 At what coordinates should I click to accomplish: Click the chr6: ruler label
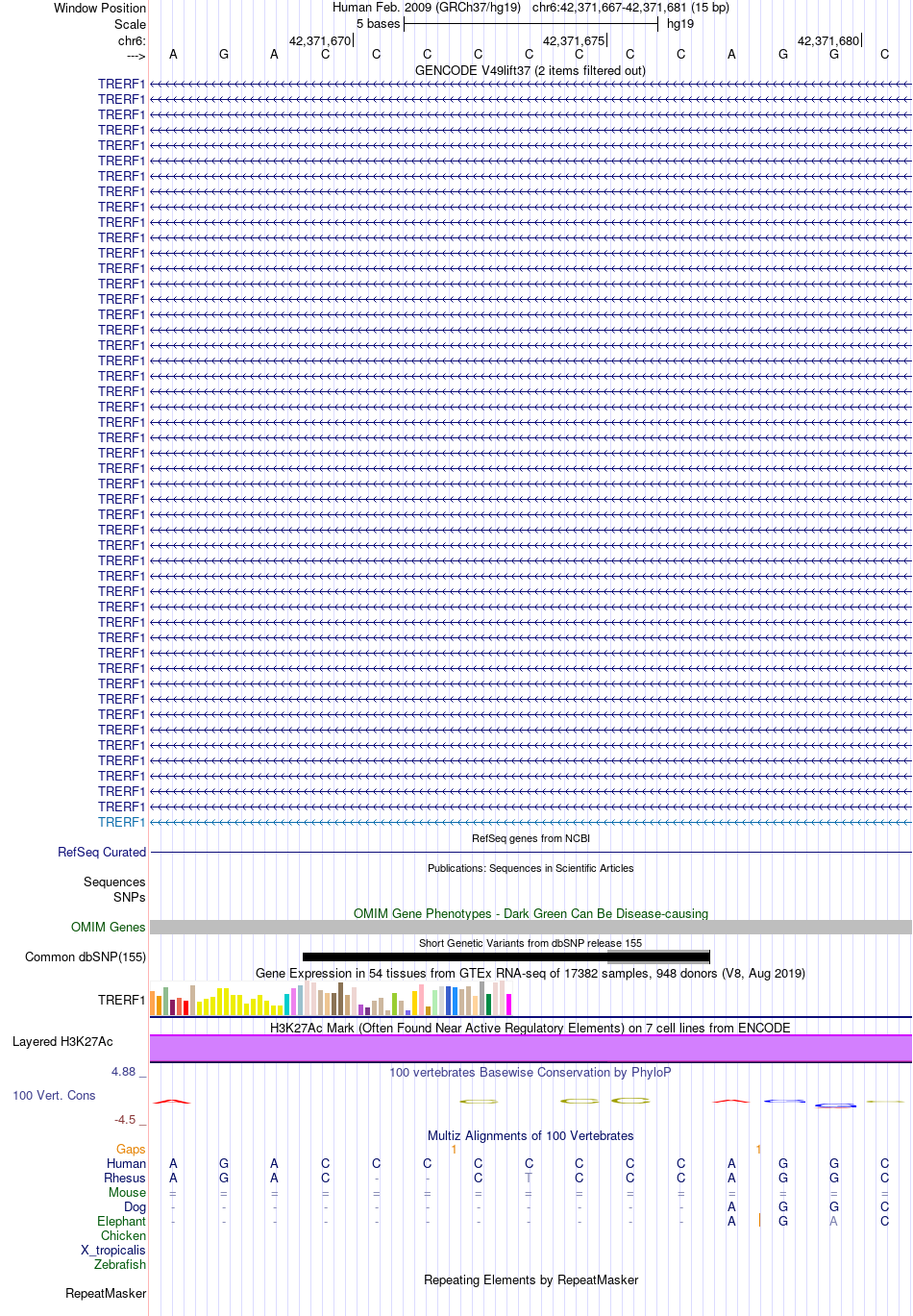(133, 40)
